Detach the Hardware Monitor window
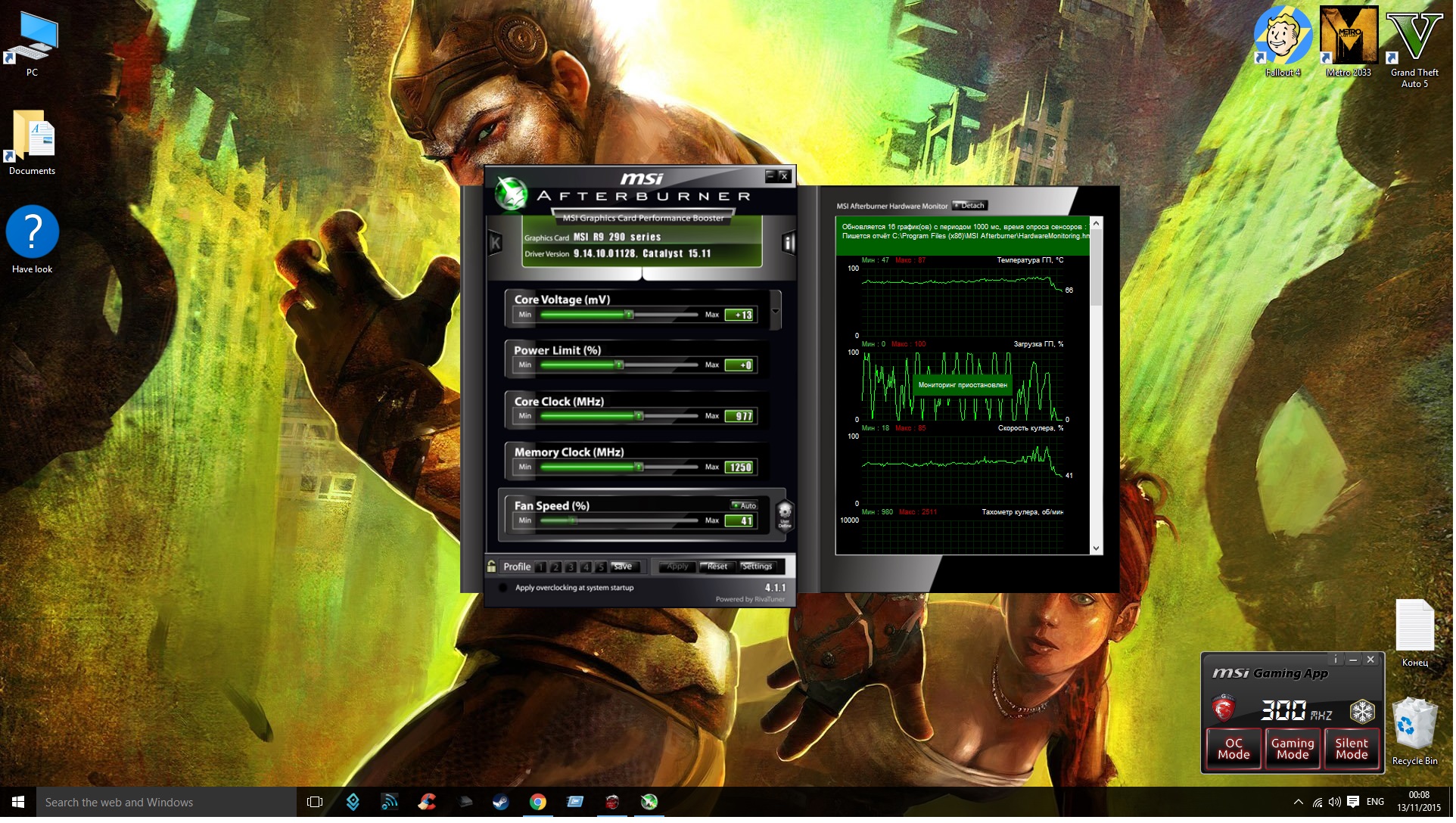The height and width of the screenshot is (823, 1456). 971,206
